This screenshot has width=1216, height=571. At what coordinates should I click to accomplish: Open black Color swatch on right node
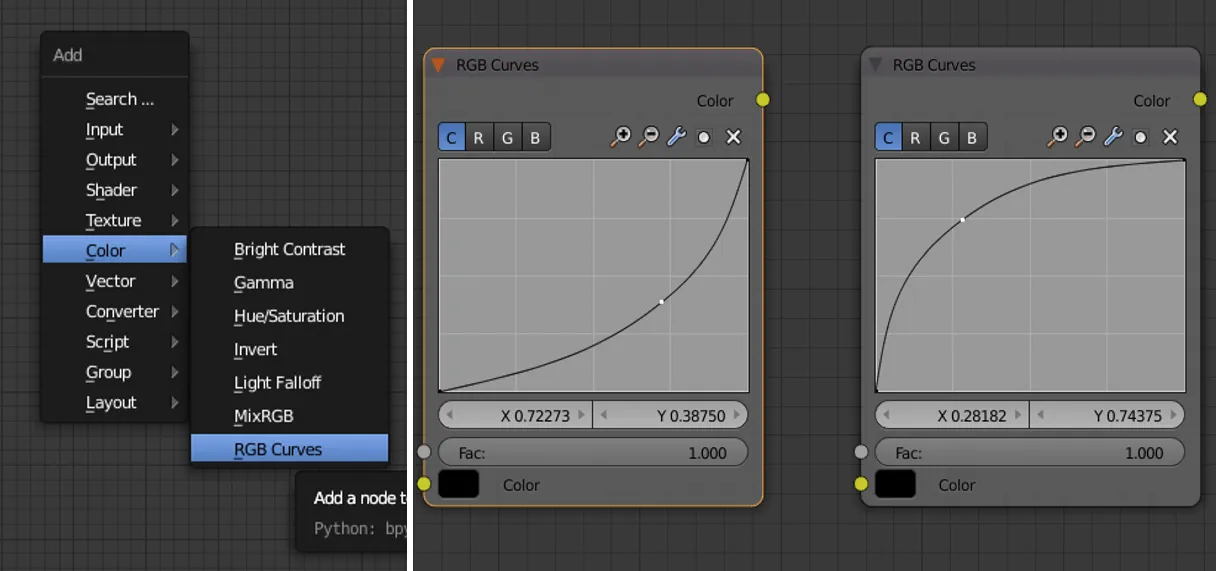pos(895,485)
